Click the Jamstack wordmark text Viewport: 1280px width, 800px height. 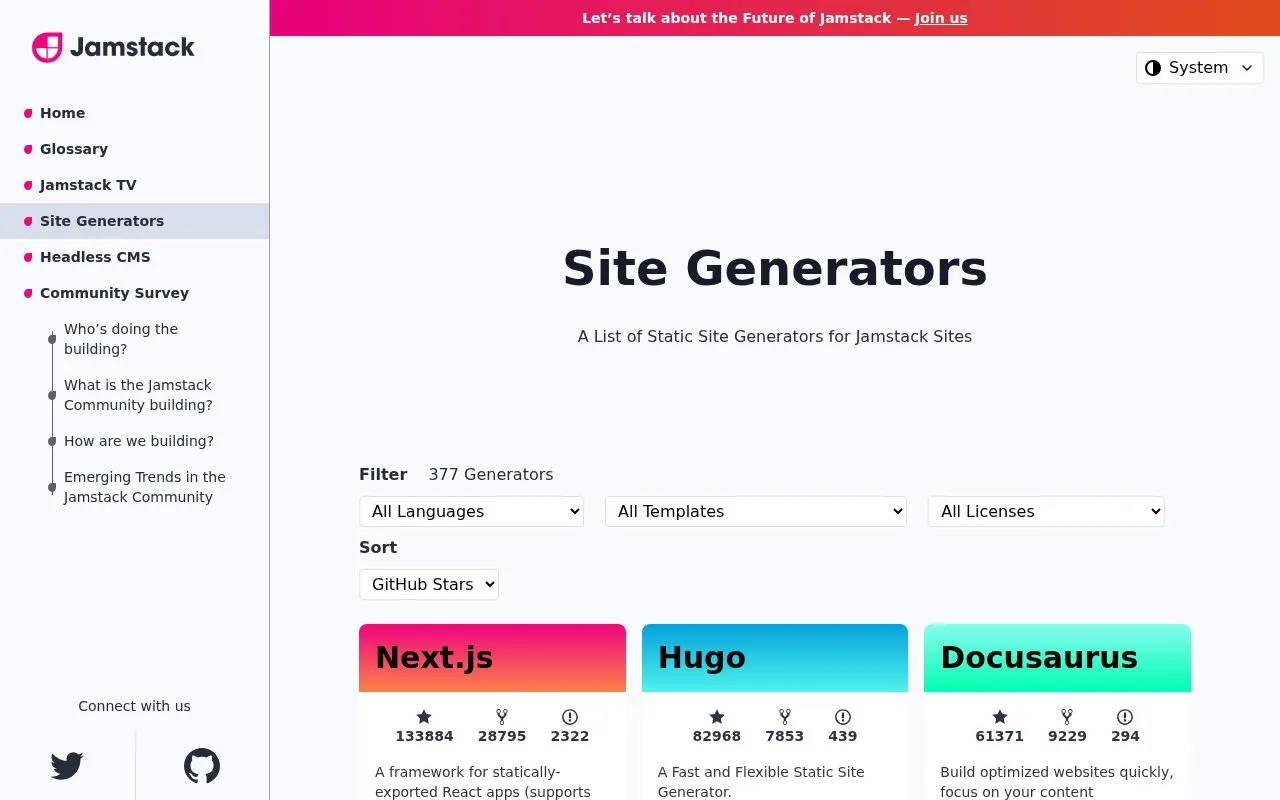click(132, 47)
